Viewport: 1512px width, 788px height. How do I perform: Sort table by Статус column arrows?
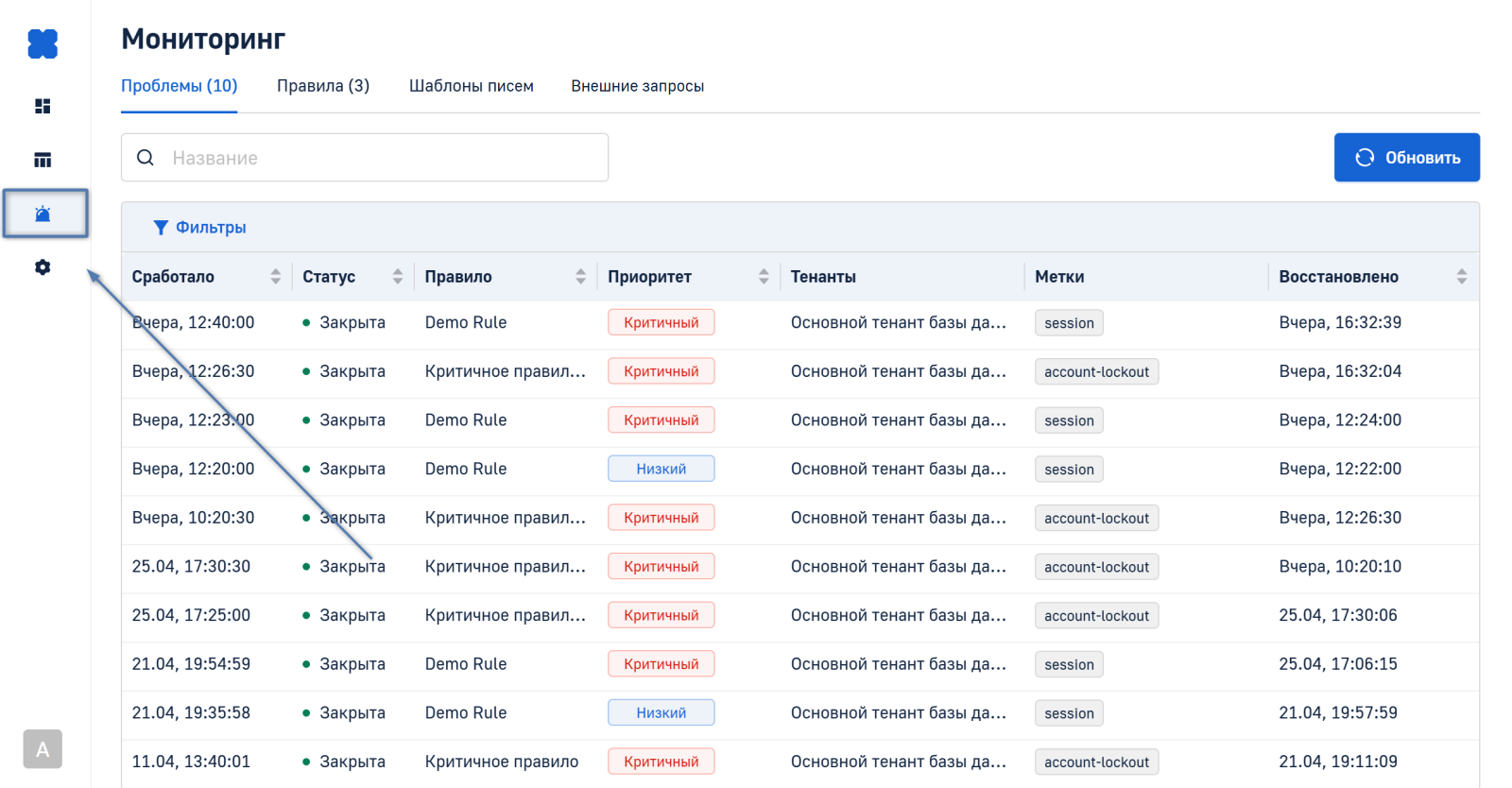click(398, 277)
